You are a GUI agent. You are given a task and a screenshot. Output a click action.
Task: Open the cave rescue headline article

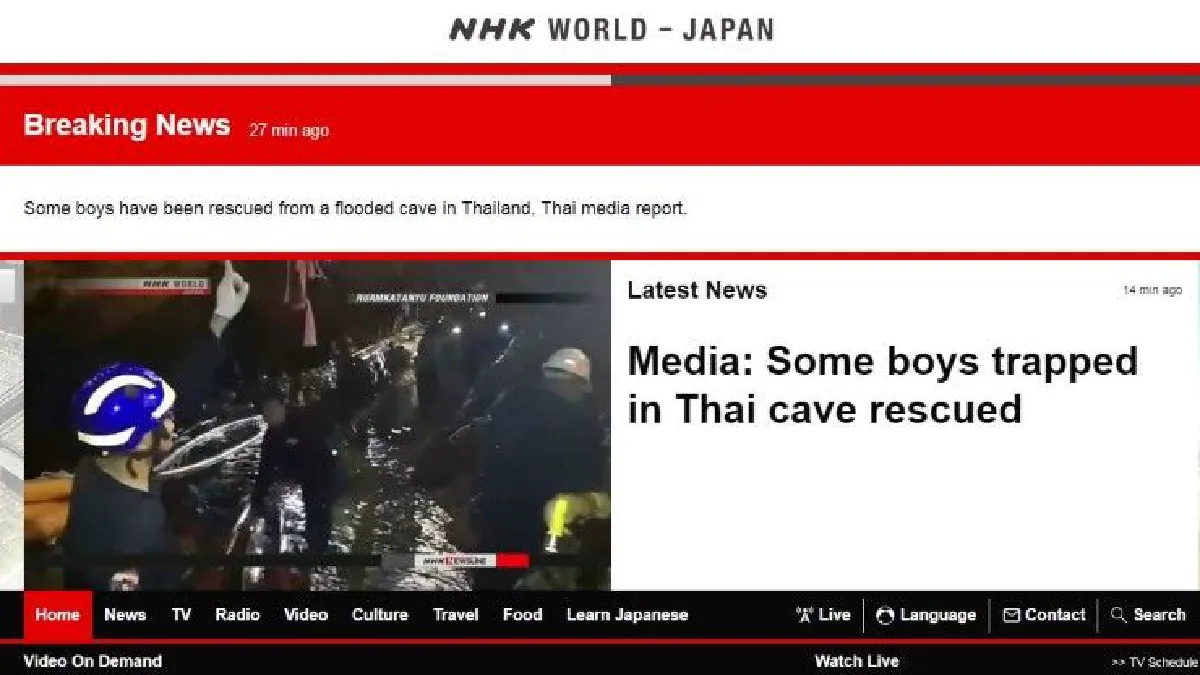[x=883, y=385]
